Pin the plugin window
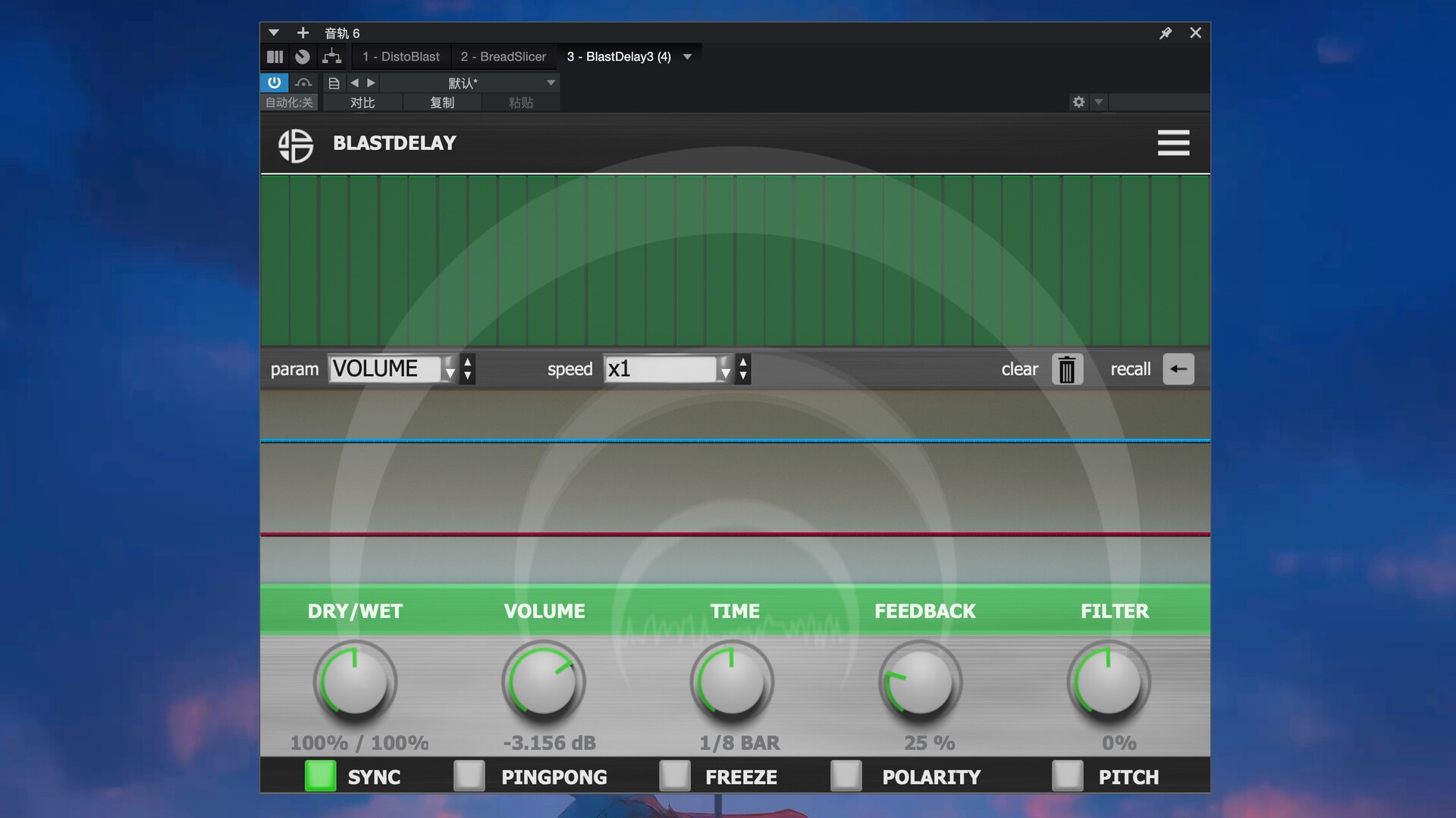The width and height of the screenshot is (1456, 818). (1166, 33)
